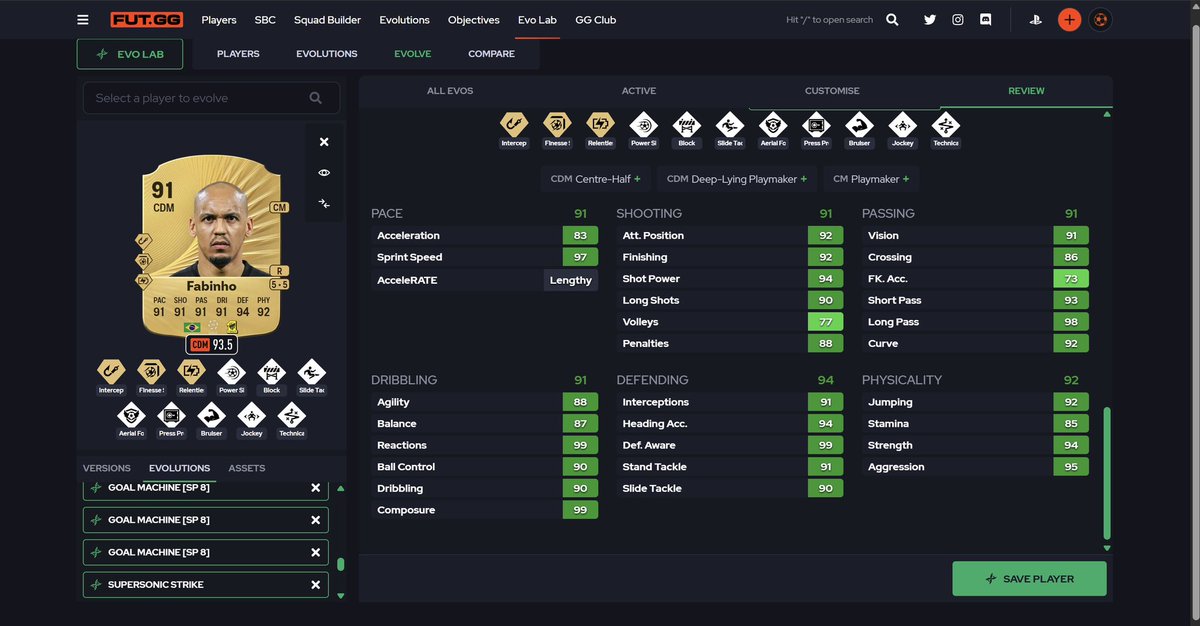Open the profile avatar menu
Viewport: 1200px width, 626px height.
pyautogui.click(x=1100, y=19)
